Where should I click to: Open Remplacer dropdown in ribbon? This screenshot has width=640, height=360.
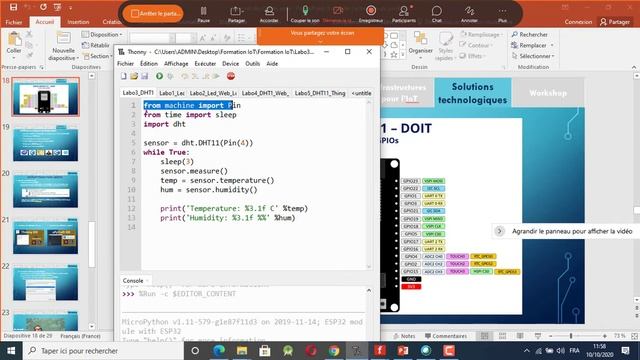tap(532, 45)
